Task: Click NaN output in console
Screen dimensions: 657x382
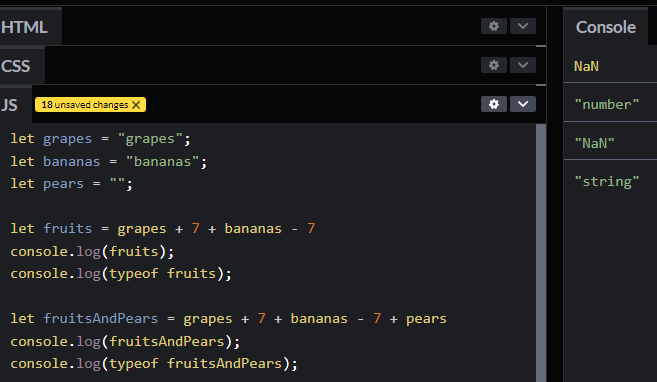Action: (x=586, y=66)
